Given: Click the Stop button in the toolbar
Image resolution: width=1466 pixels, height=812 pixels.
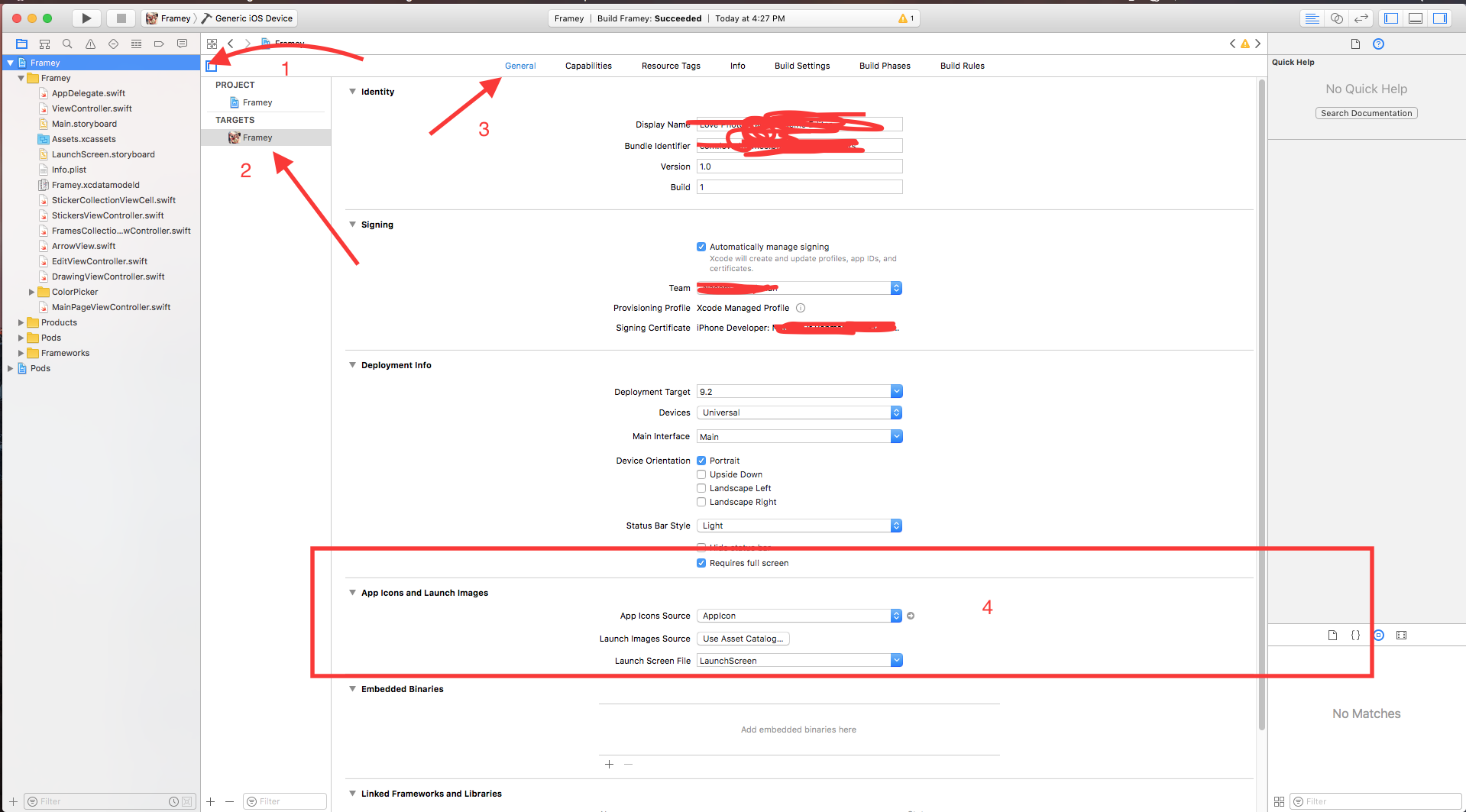Looking at the screenshot, I should (x=120, y=18).
